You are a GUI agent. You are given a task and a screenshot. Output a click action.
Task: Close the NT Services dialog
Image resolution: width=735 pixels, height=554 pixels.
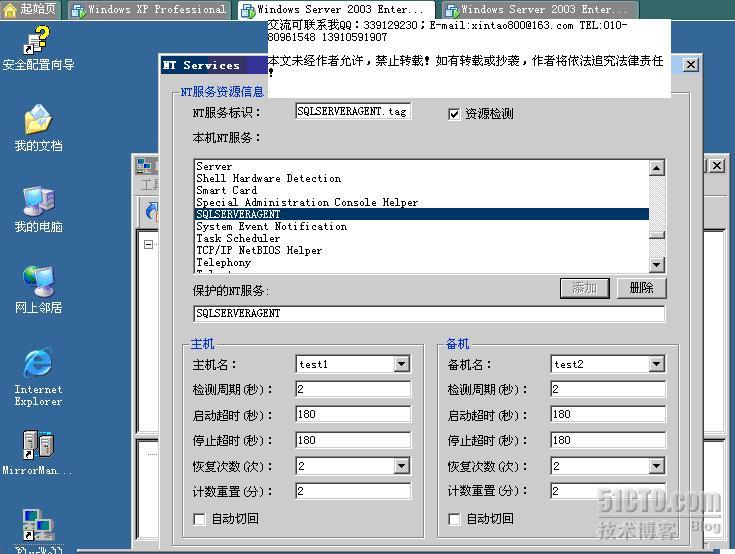[x=690, y=65]
